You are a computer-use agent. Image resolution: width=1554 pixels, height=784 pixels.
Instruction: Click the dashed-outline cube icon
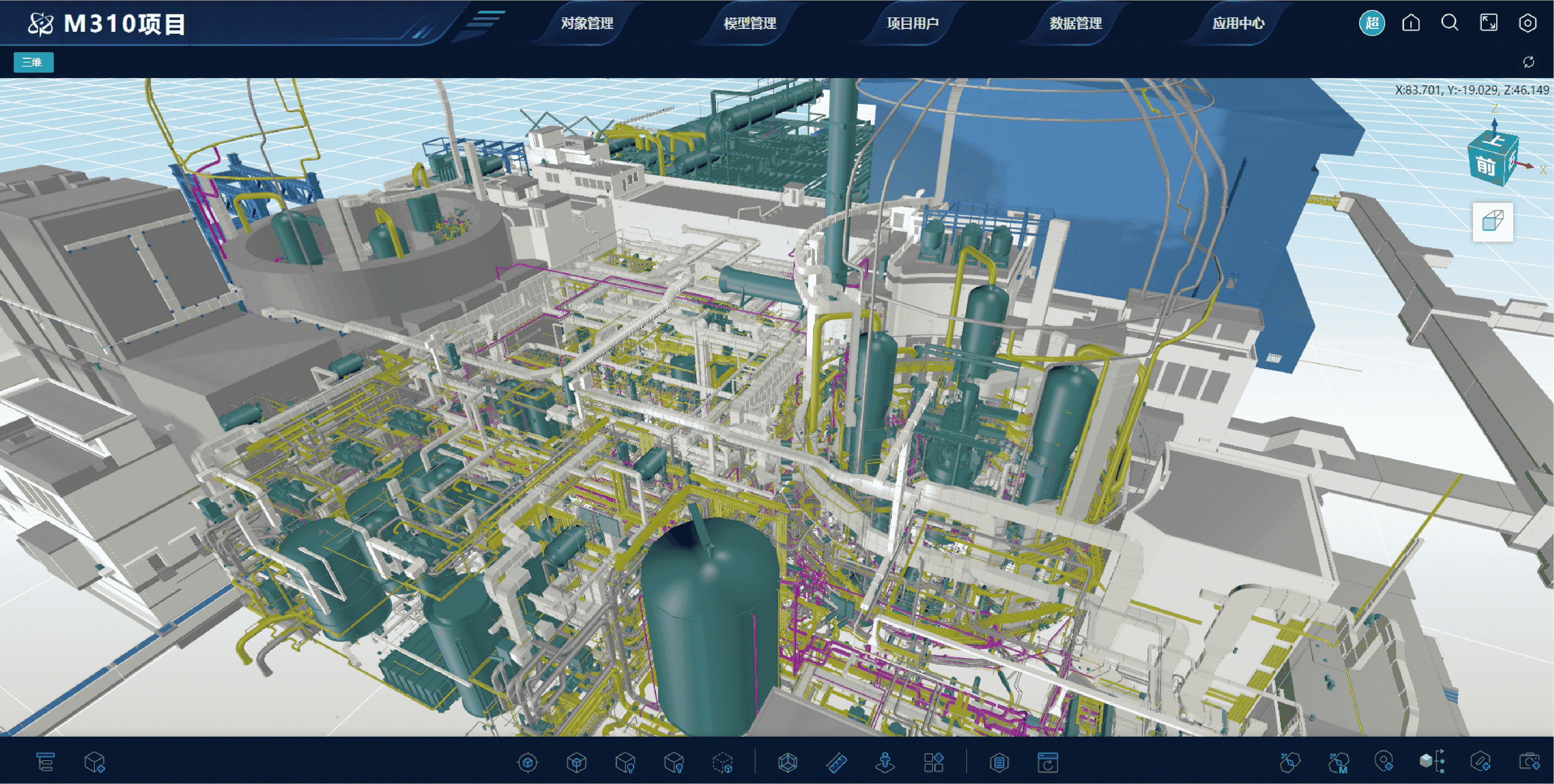point(723,763)
